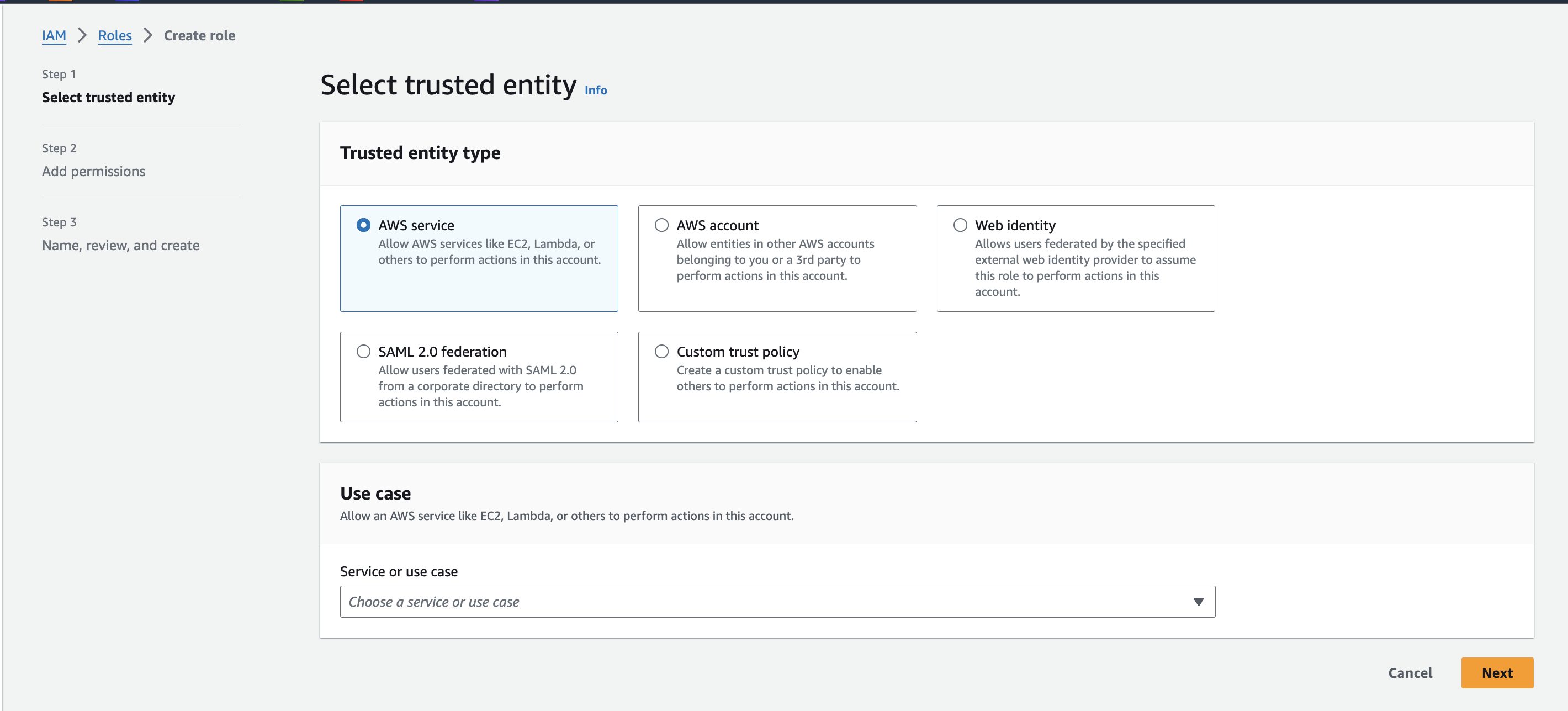Click the Use case section heading
The height and width of the screenshot is (711, 1568).
click(x=375, y=493)
